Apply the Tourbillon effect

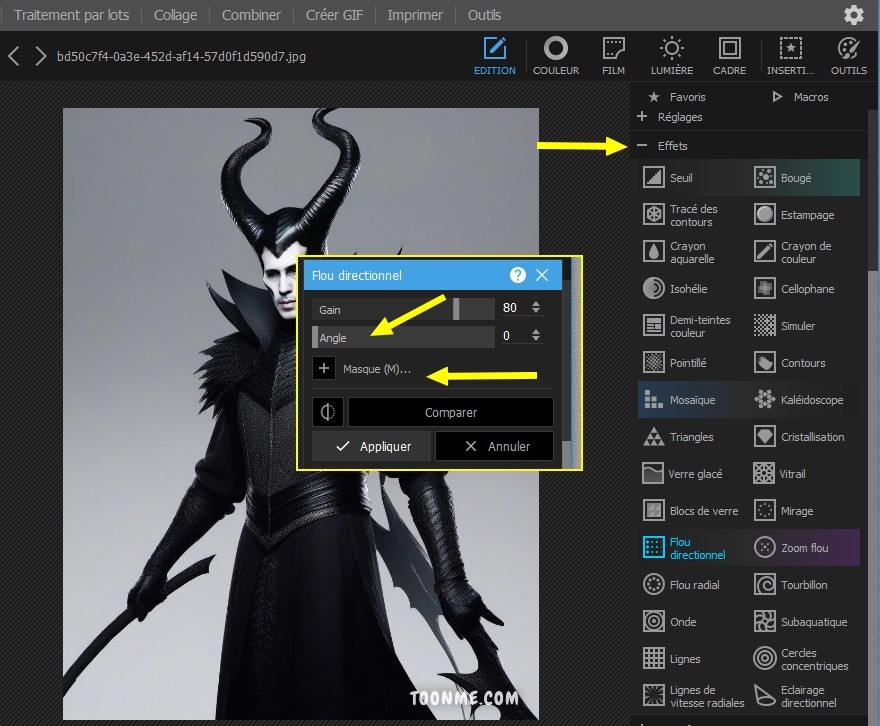tap(790, 585)
